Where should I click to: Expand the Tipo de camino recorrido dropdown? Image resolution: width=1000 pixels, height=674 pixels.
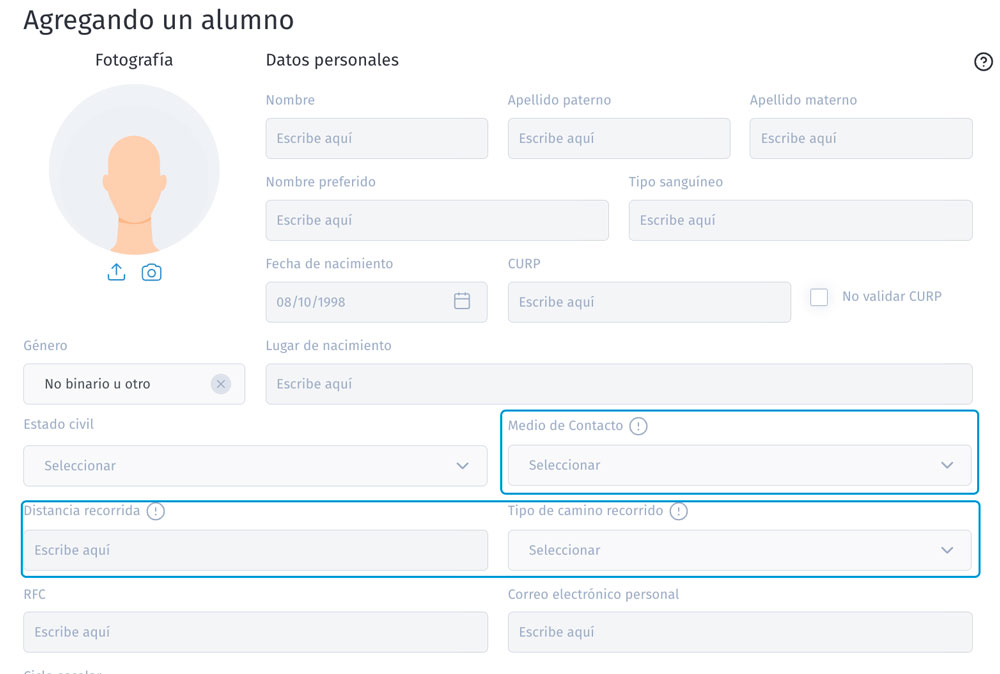(740, 550)
